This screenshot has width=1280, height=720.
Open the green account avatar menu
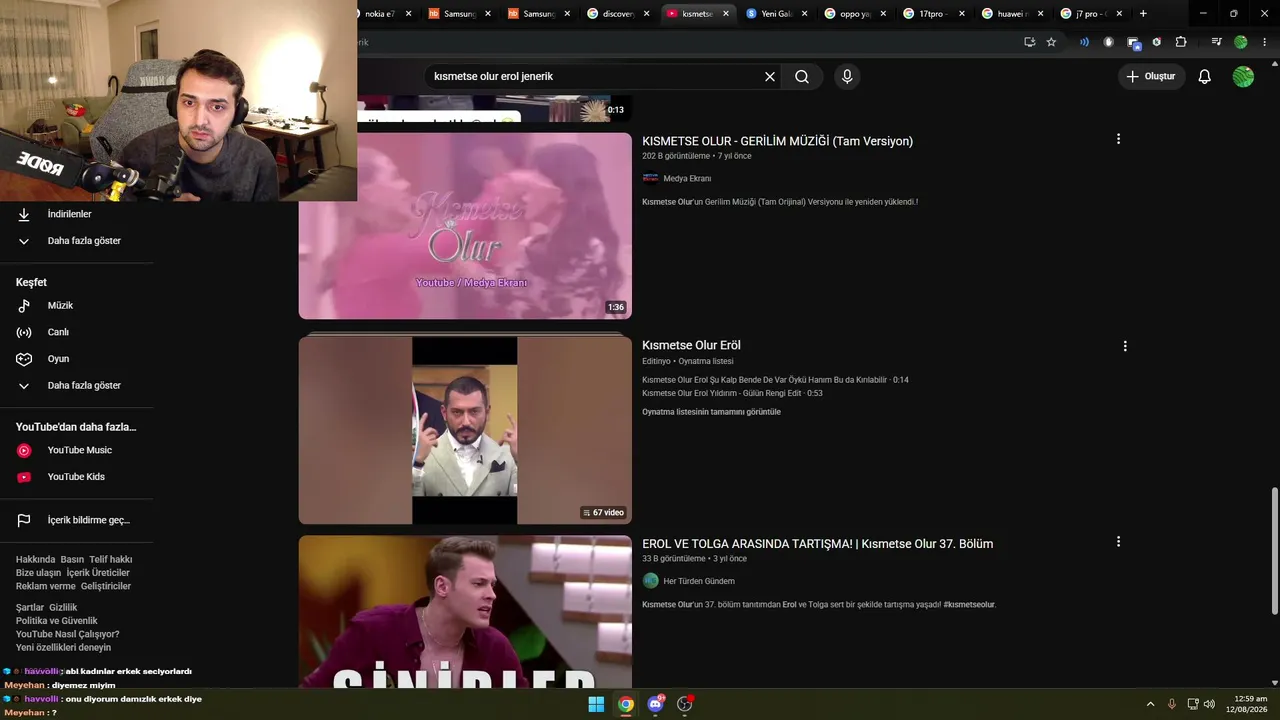(x=1243, y=77)
